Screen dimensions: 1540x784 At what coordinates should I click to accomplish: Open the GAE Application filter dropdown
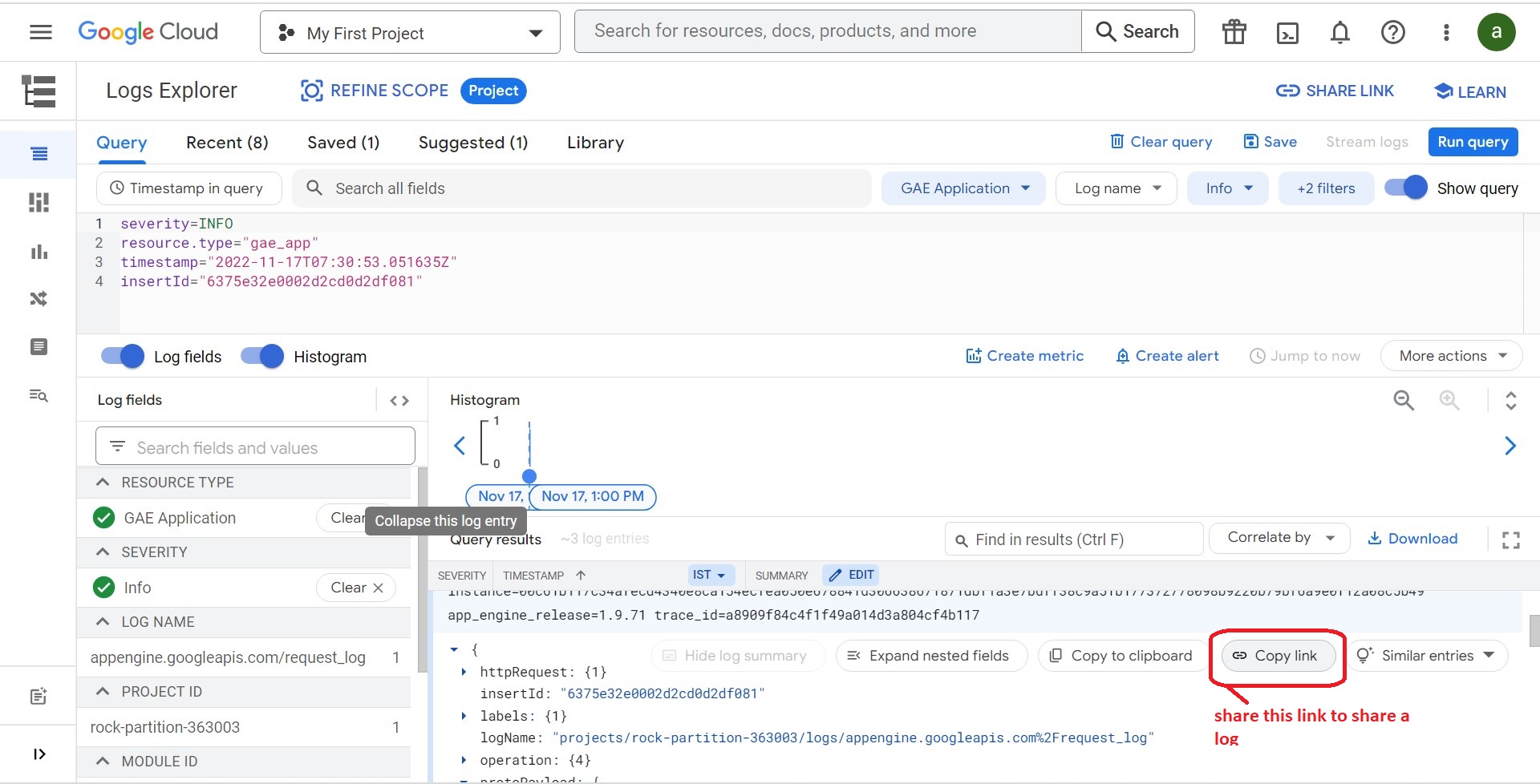(x=962, y=188)
